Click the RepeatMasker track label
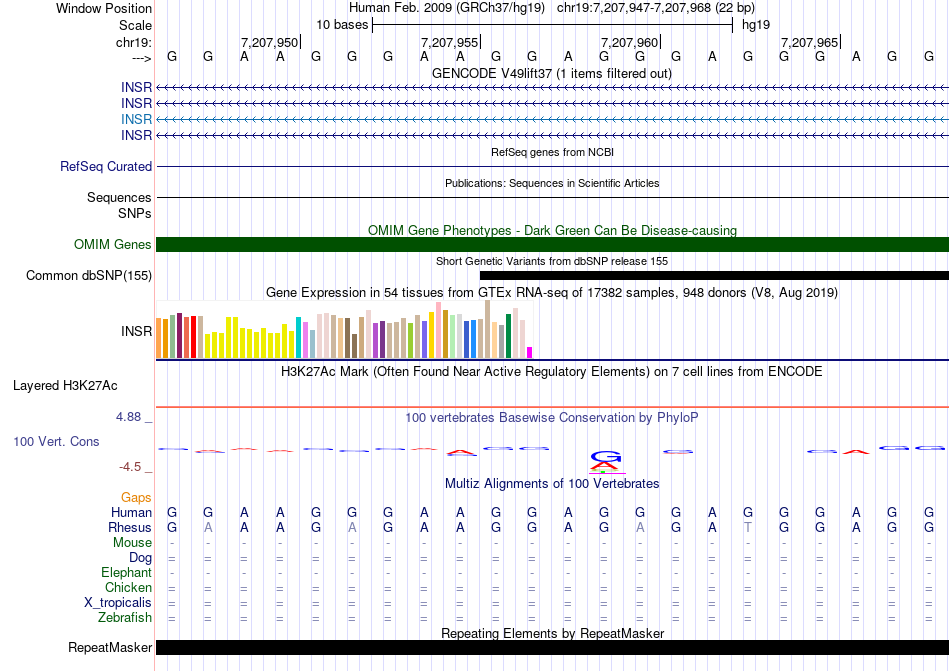This screenshot has width=950, height=671. [109, 648]
